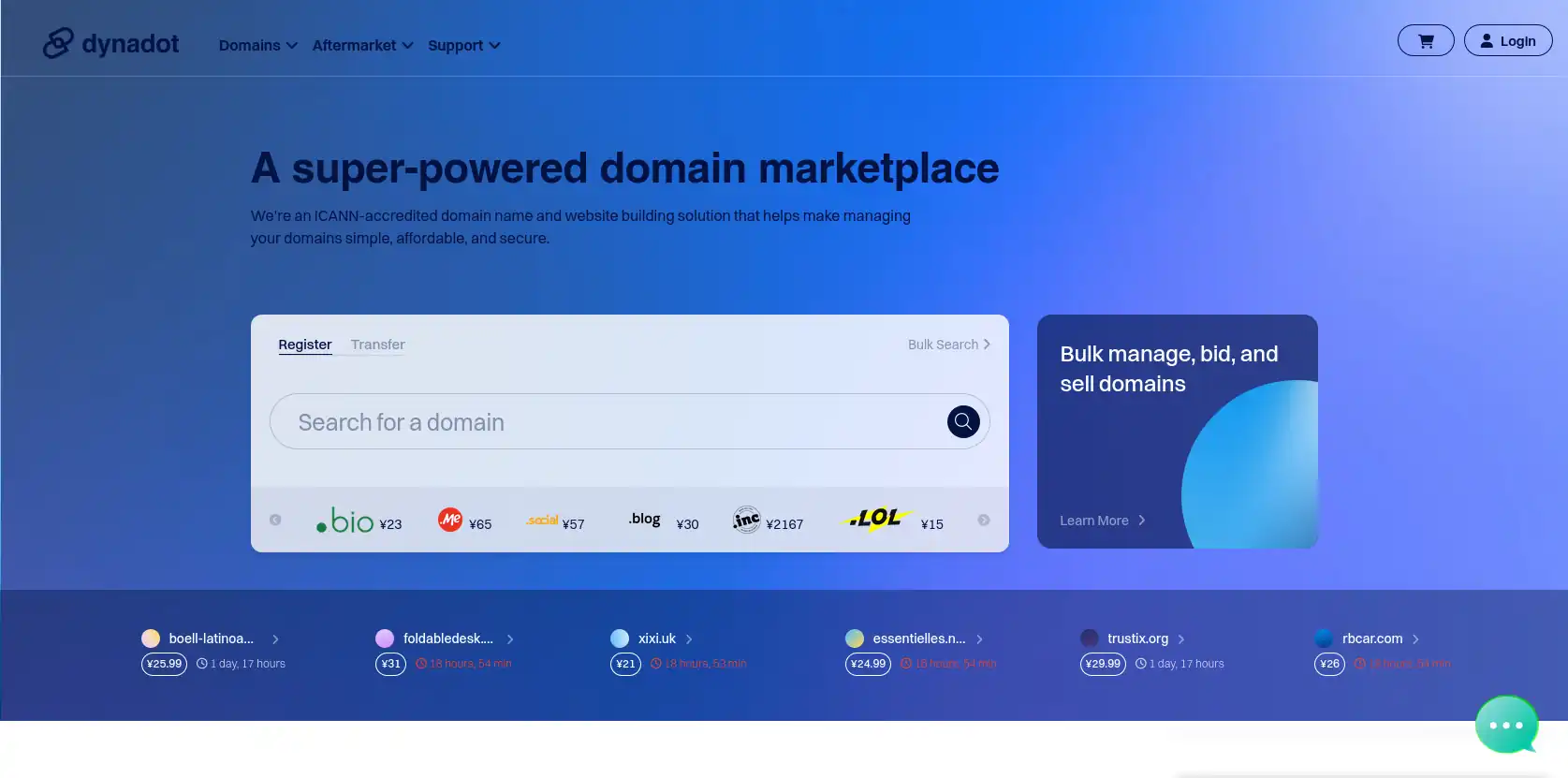Switch to the Register tab
This screenshot has height=778, width=1568.
tap(305, 345)
